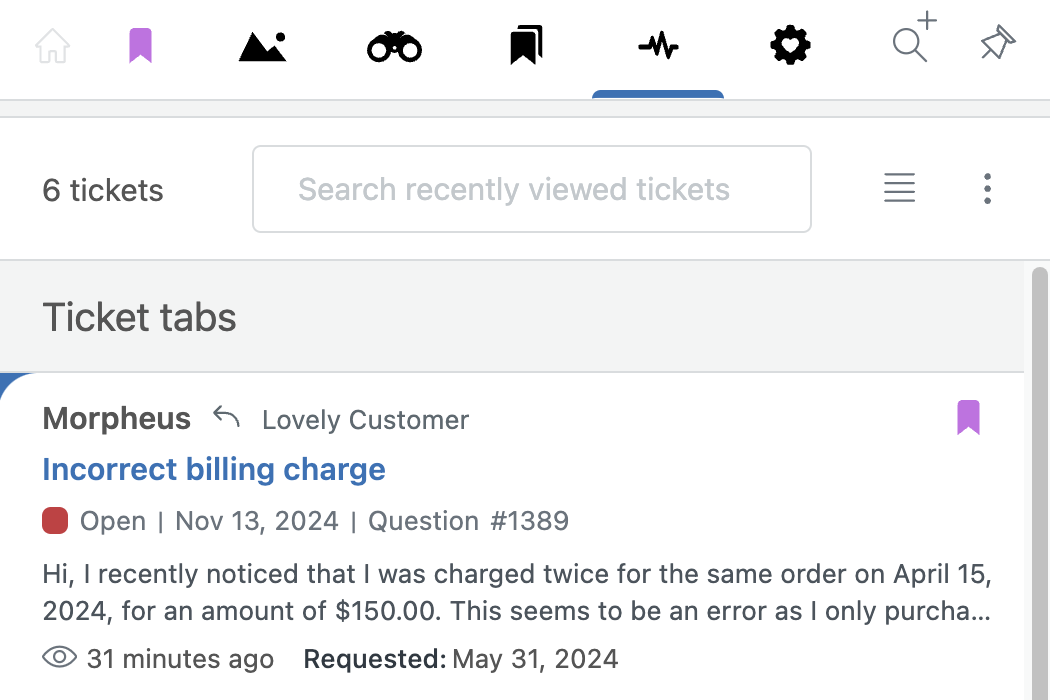Screen dimensions: 1050x700
Task: Focus the Search recently viewed tickets field
Action: [x=532, y=189]
